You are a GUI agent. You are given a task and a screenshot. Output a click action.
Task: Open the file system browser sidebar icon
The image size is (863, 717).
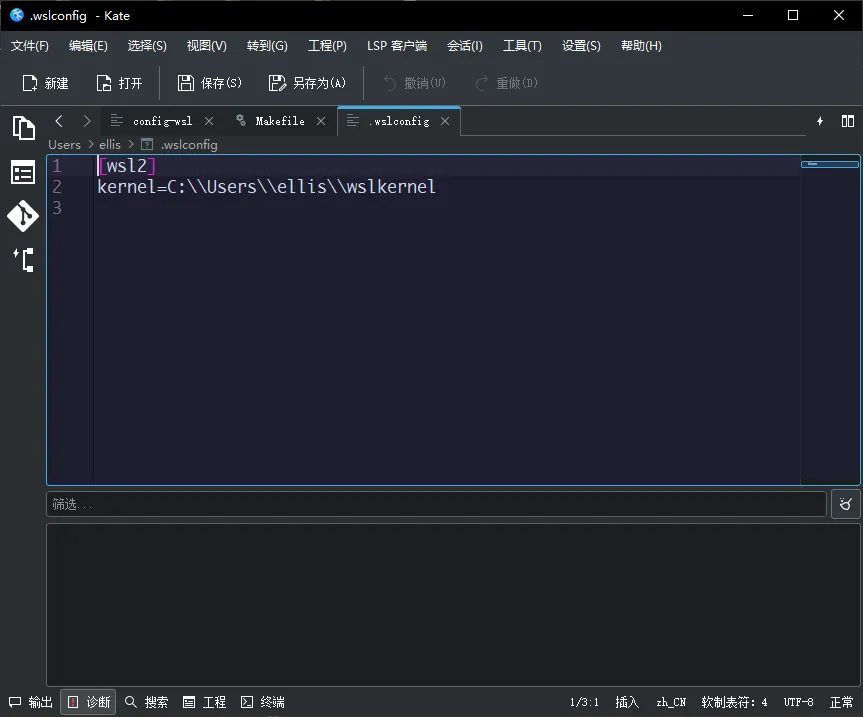click(x=23, y=173)
